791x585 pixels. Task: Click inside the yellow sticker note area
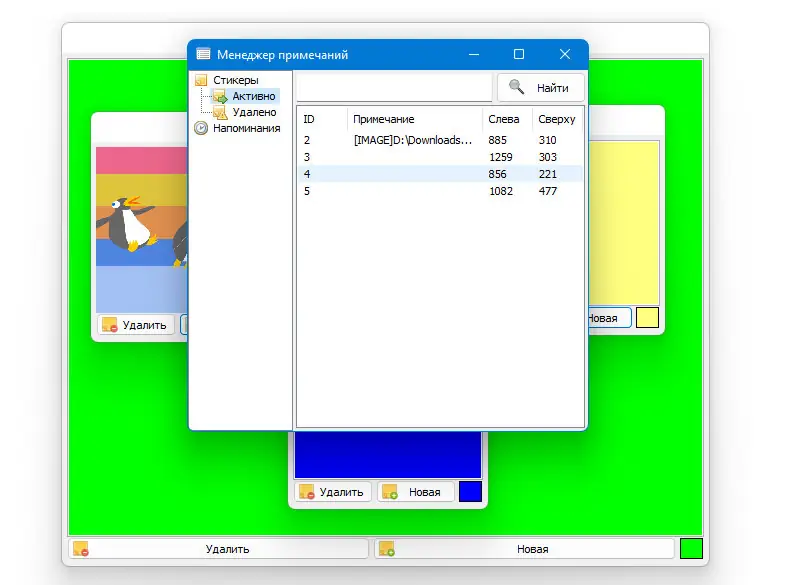pyautogui.click(x=624, y=222)
